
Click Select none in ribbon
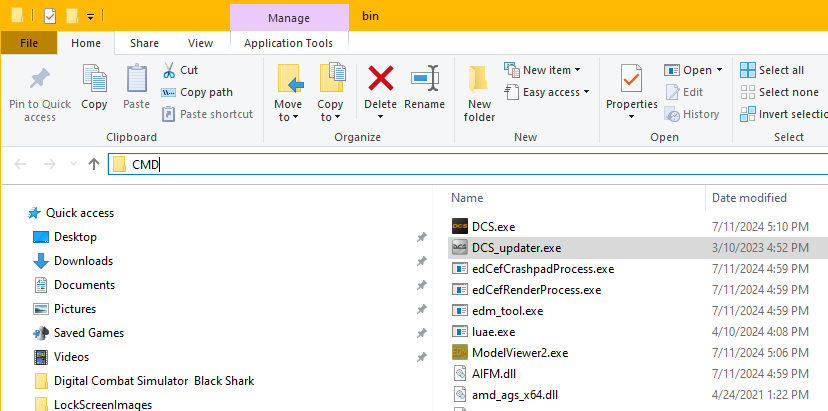(x=779, y=92)
